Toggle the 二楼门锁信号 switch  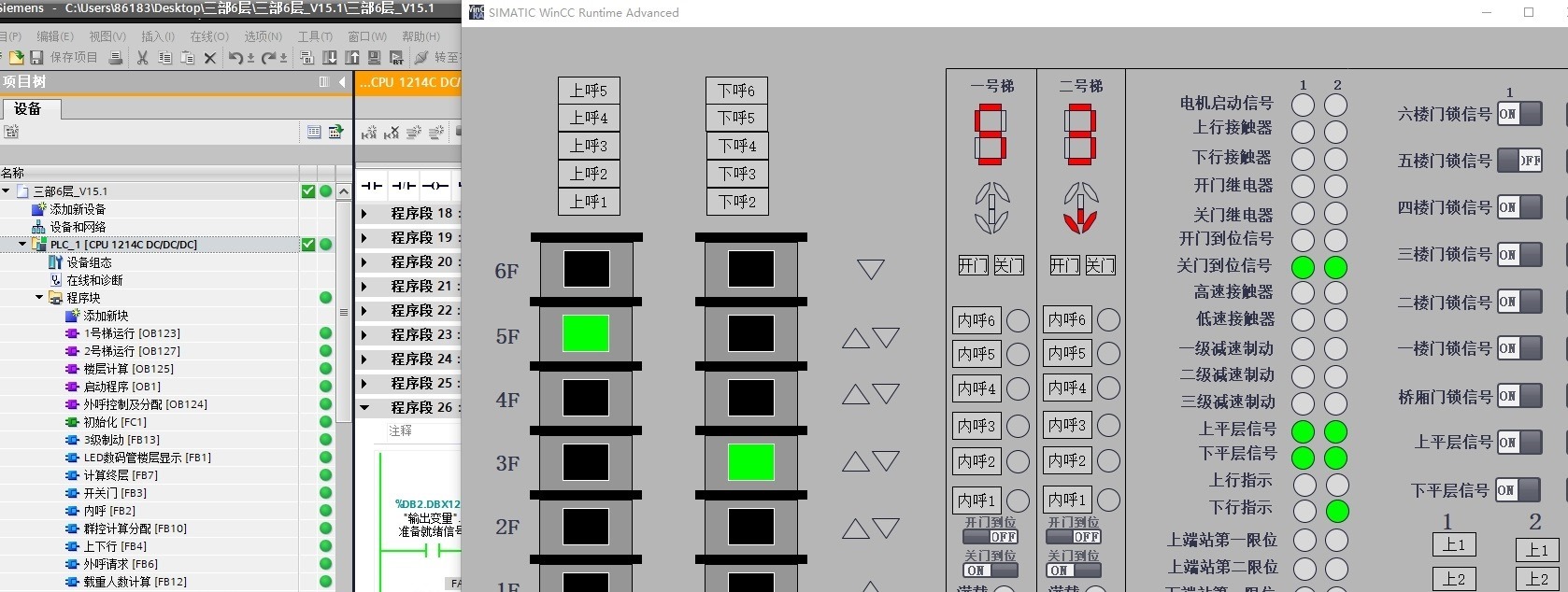tap(1519, 302)
